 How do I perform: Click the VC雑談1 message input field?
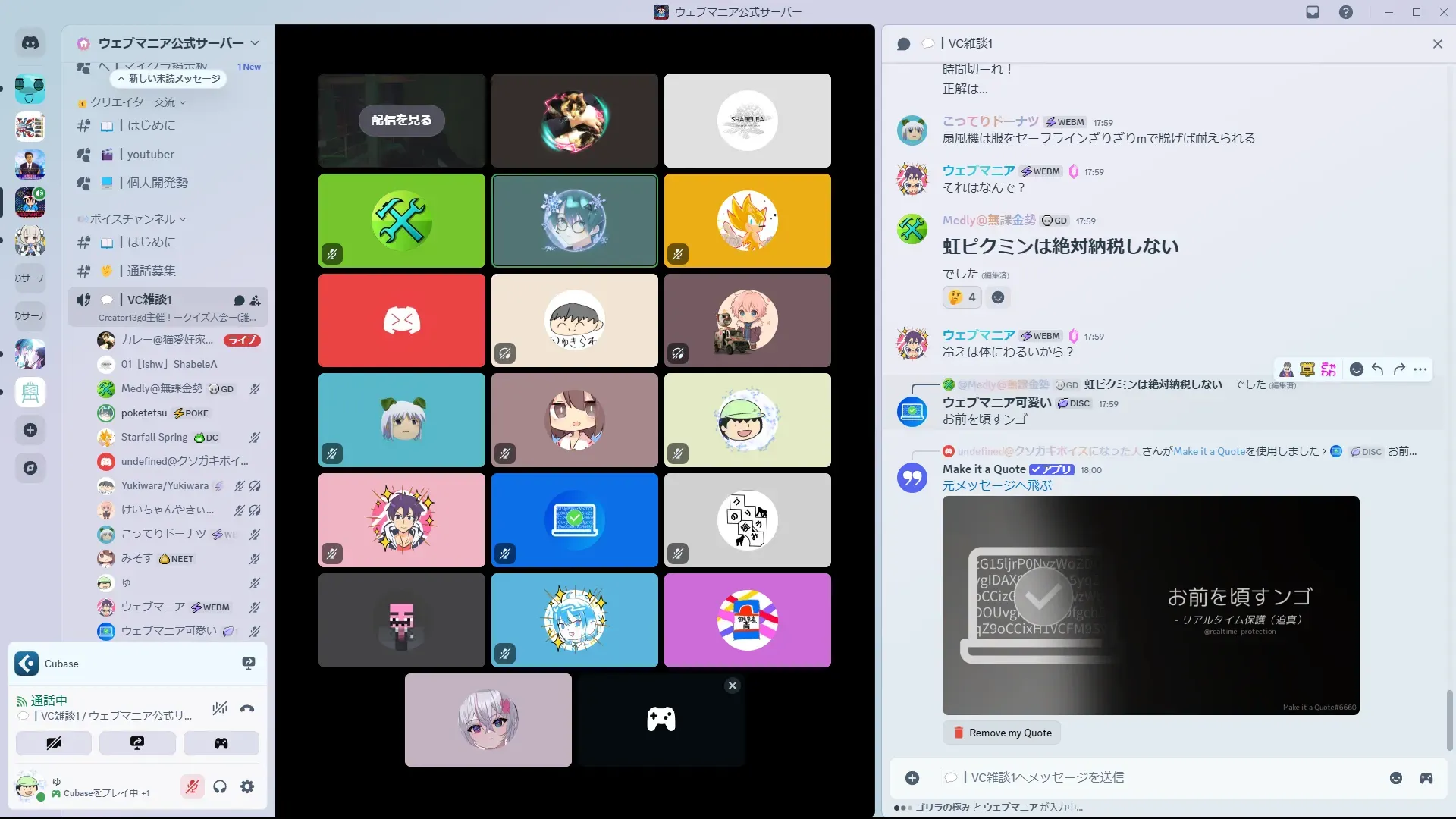(x=1137, y=777)
